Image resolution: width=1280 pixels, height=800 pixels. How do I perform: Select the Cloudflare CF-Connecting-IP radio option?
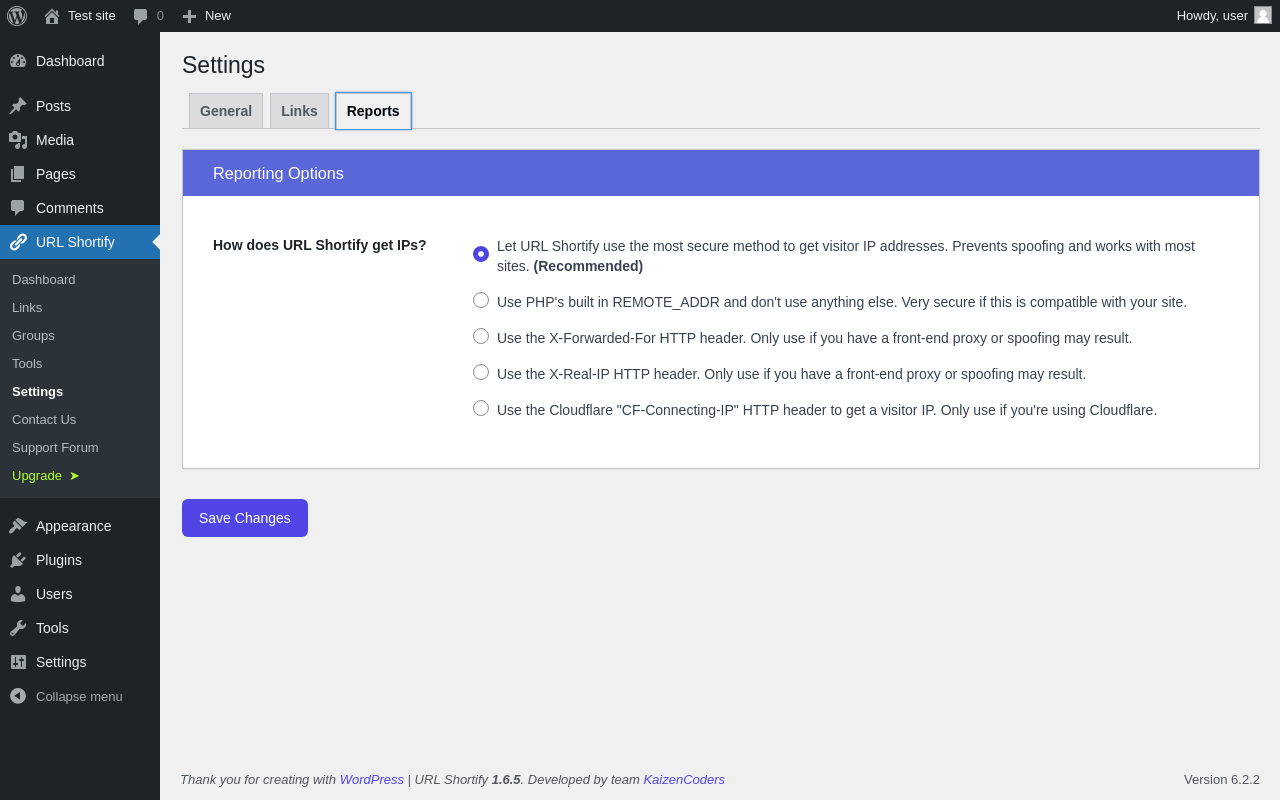coord(481,408)
